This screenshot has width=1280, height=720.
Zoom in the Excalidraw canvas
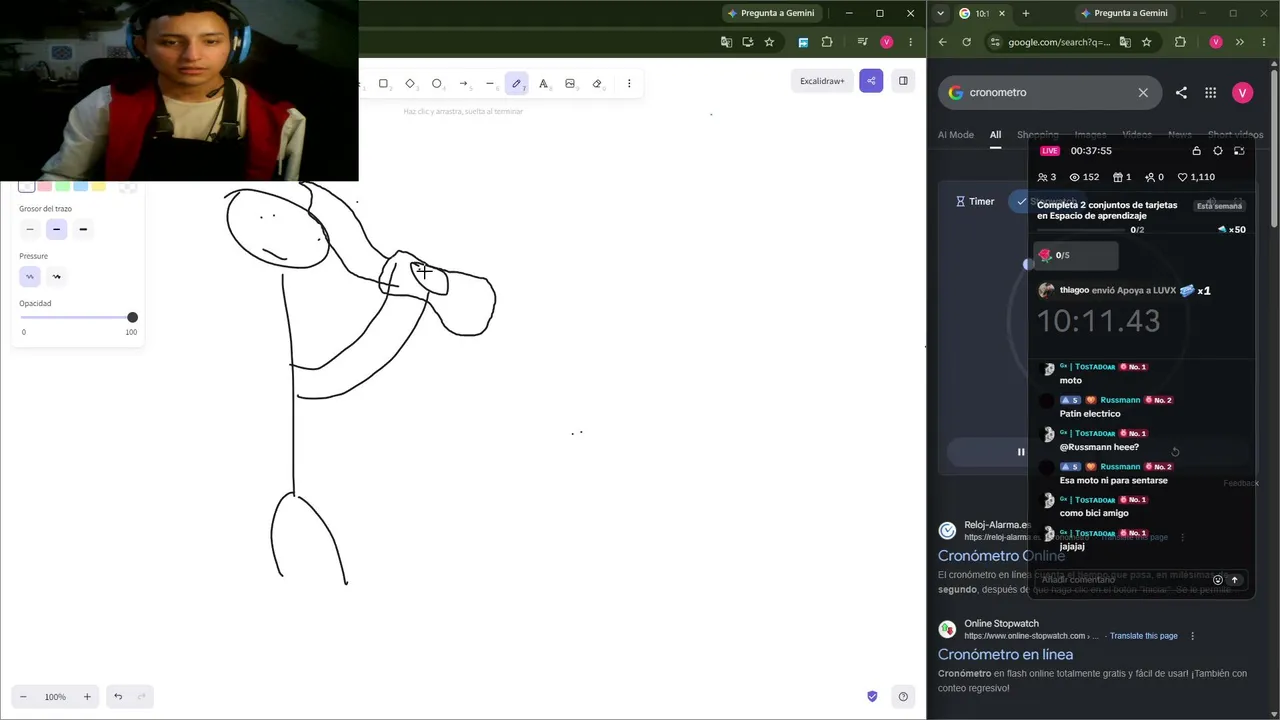point(87,697)
